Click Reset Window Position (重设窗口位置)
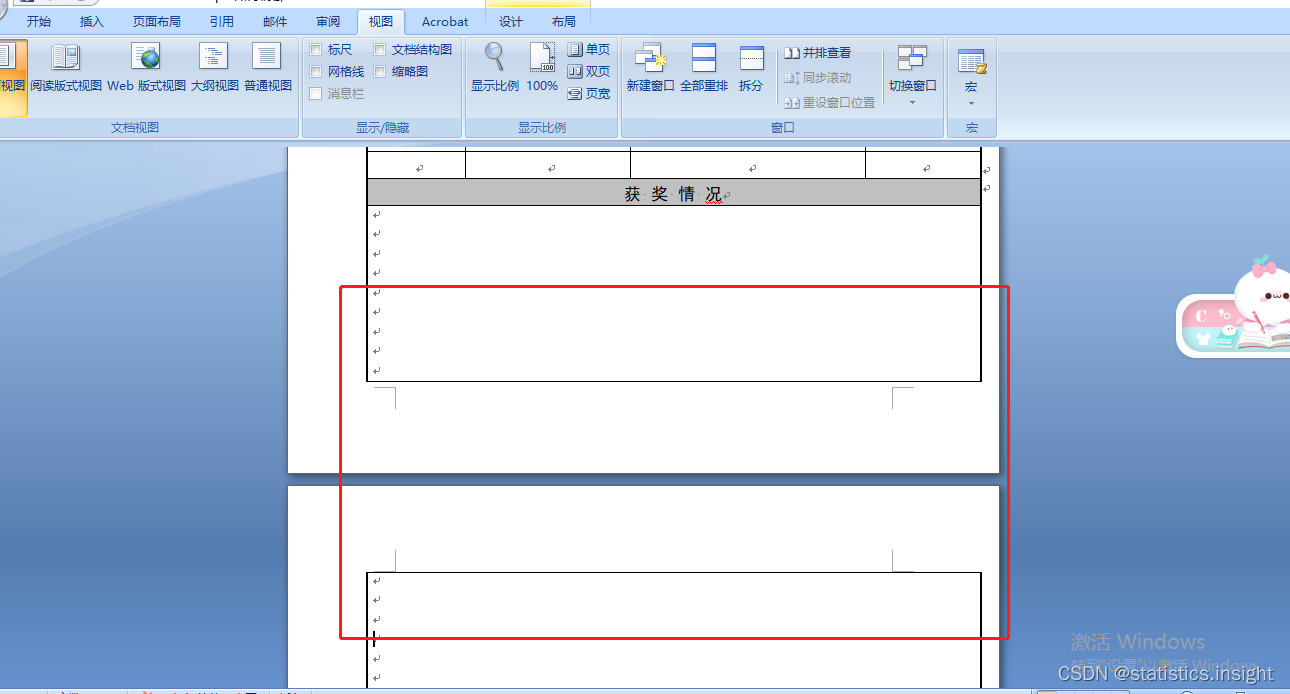Viewport: 1290px width, 694px height. pyautogui.click(x=829, y=103)
